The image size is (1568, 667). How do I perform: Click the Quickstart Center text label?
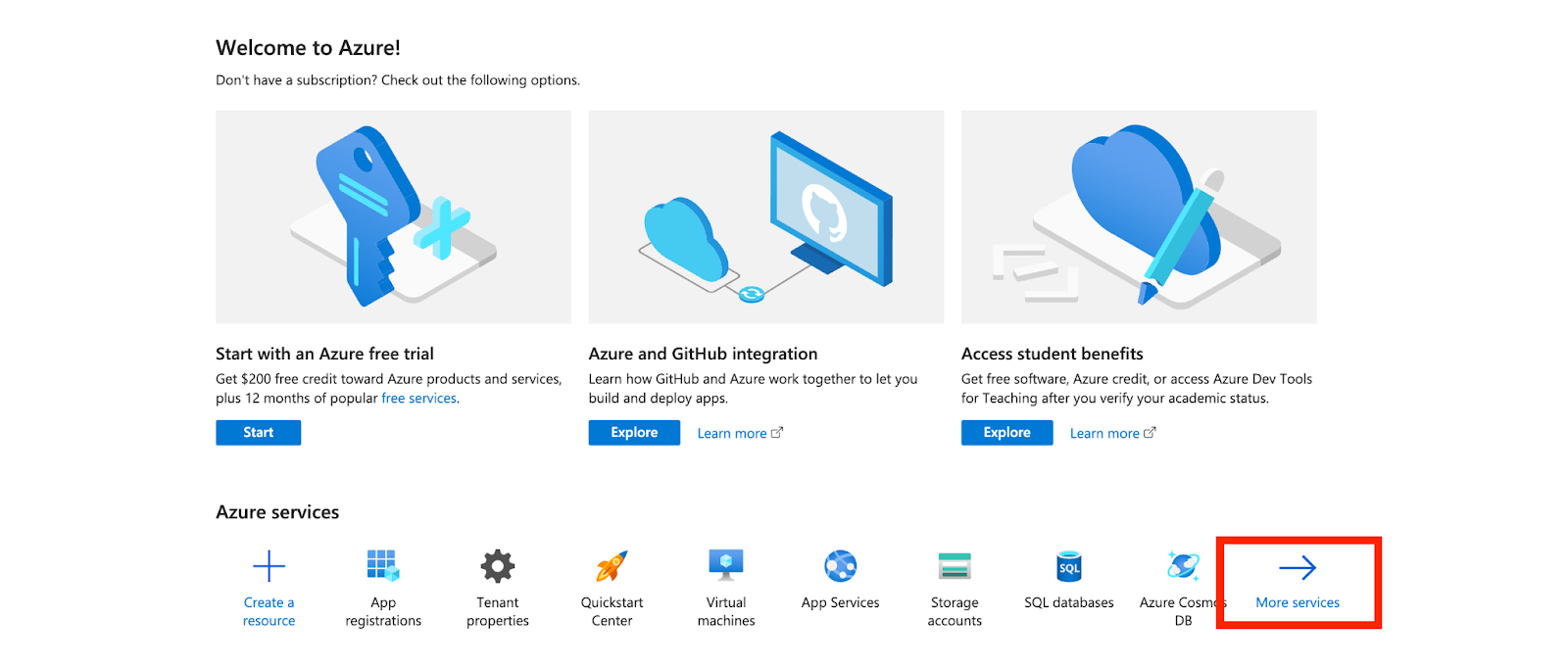pyautogui.click(x=612, y=611)
